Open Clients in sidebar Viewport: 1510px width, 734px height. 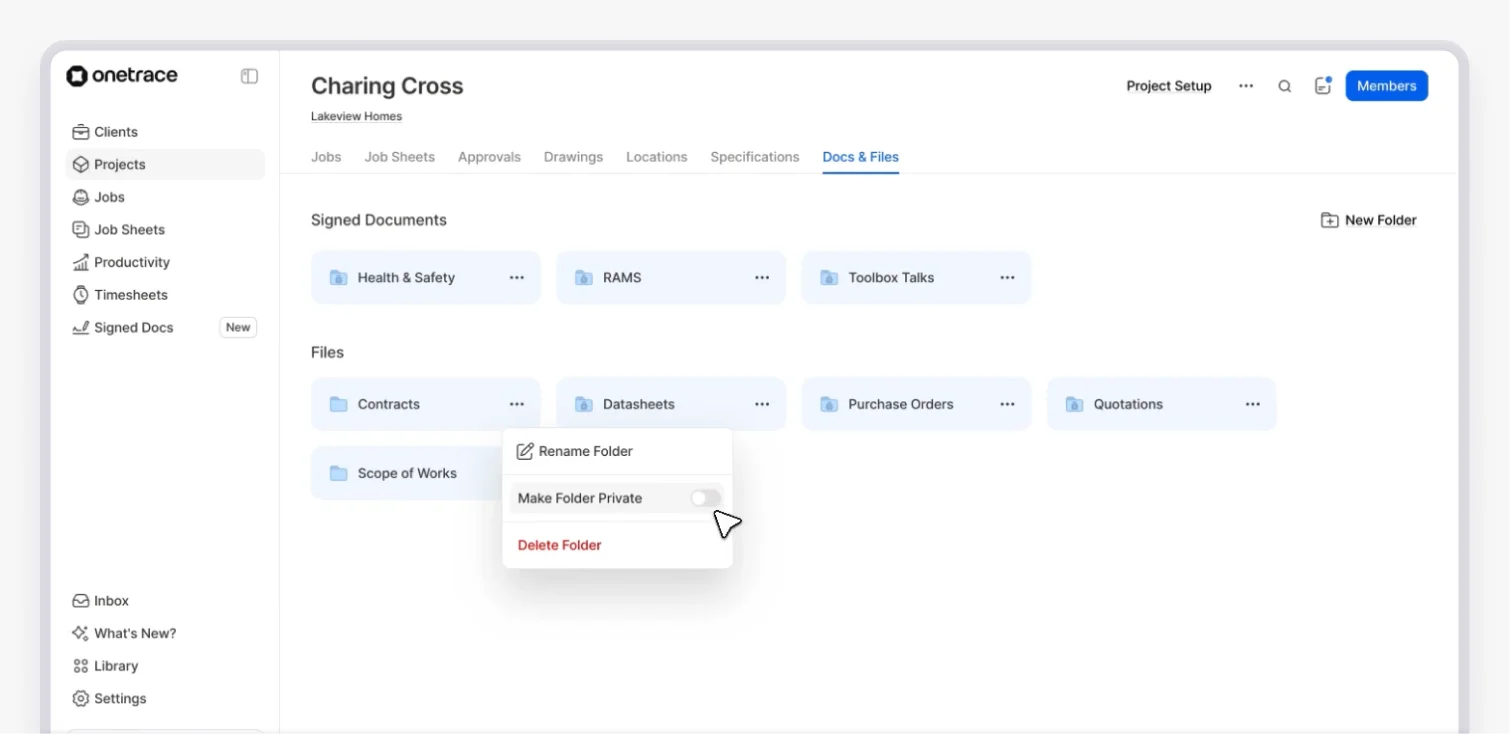165,132
